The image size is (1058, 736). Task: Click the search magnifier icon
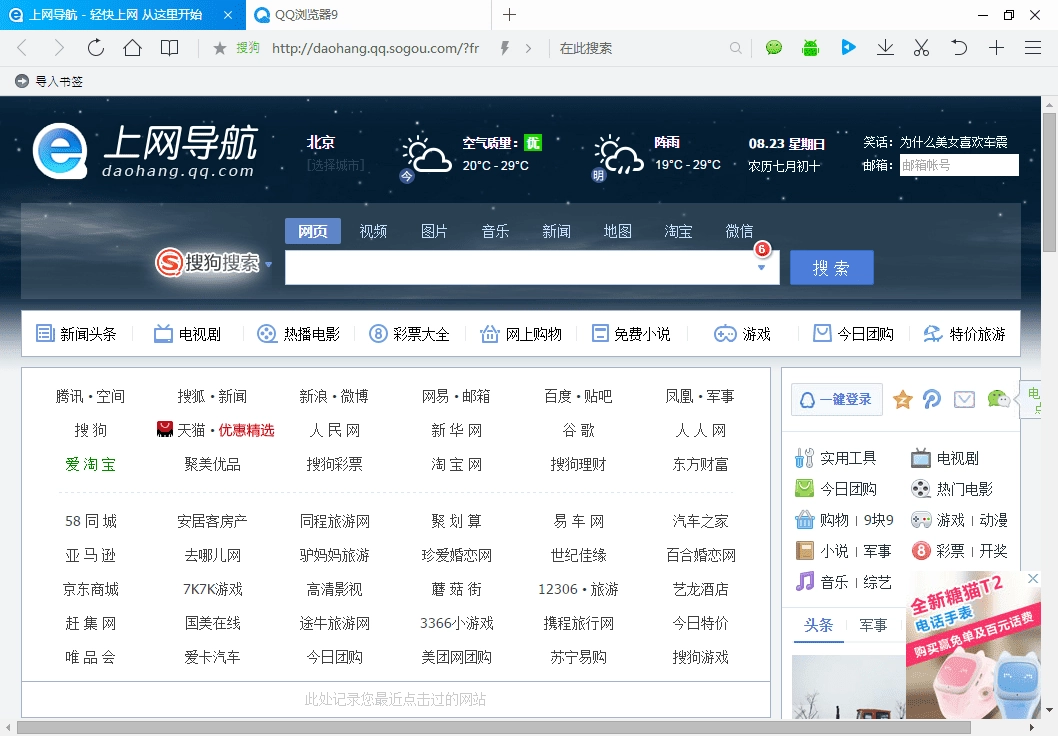(x=735, y=48)
